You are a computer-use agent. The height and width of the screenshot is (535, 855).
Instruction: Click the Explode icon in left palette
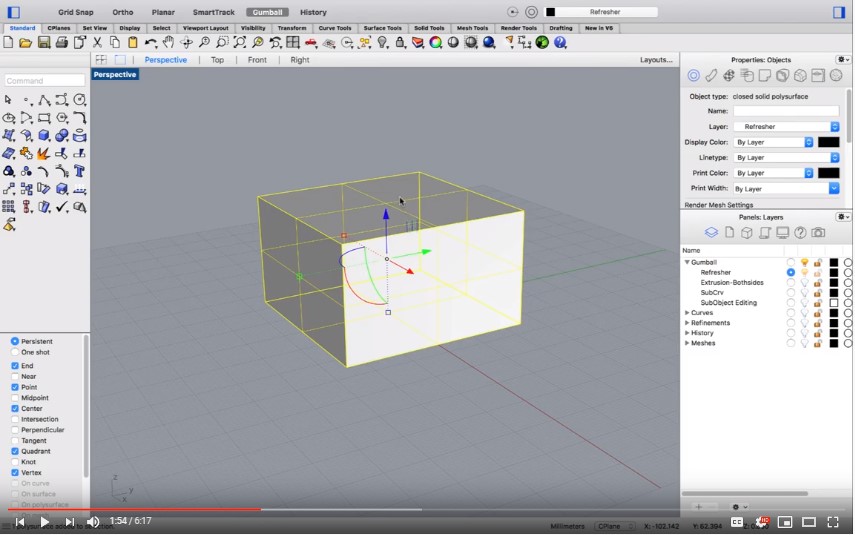[x=44, y=154]
